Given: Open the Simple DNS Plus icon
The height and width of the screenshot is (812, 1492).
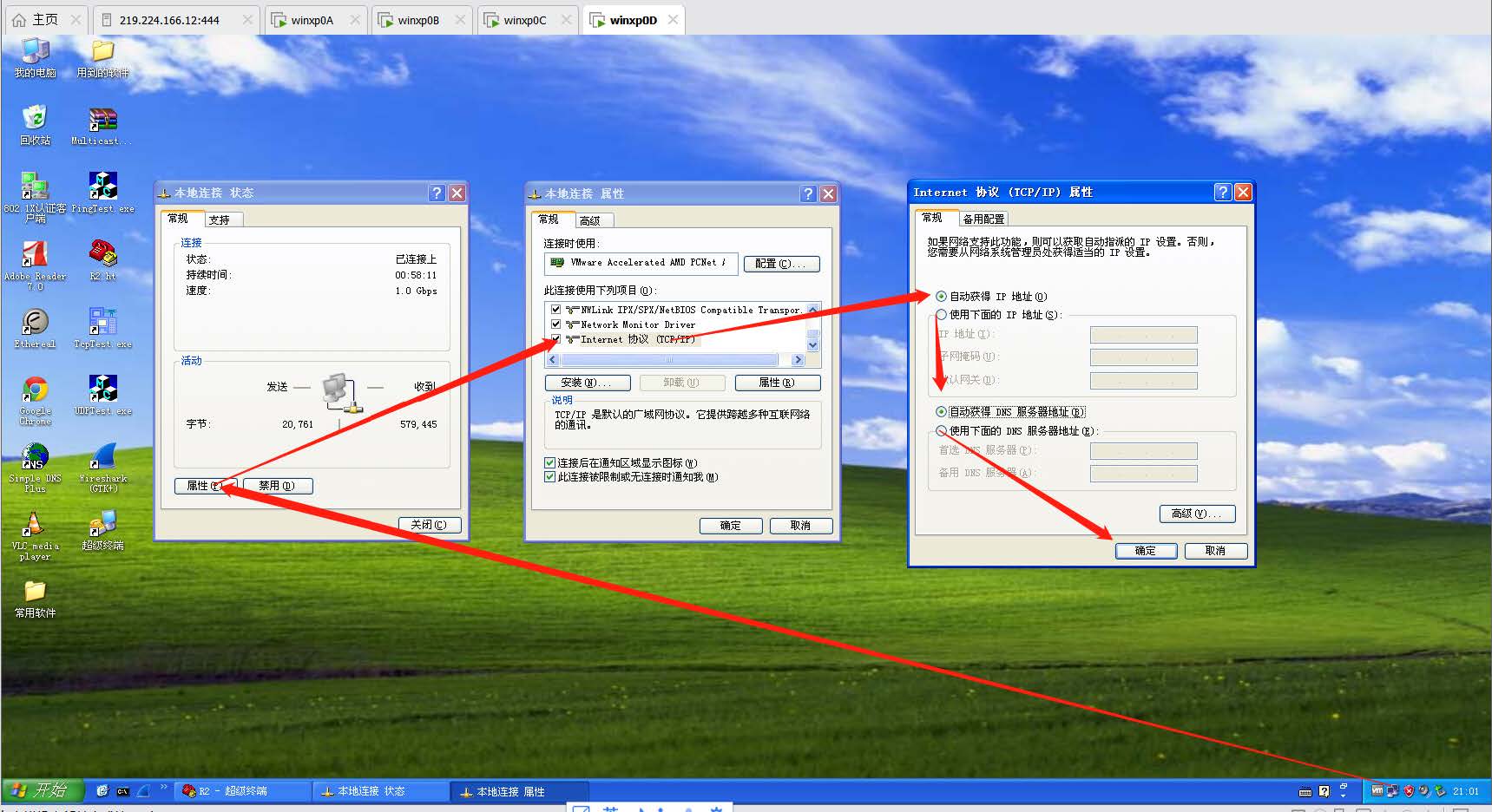Looking at the screenshot, I should (x=35, y=457).
